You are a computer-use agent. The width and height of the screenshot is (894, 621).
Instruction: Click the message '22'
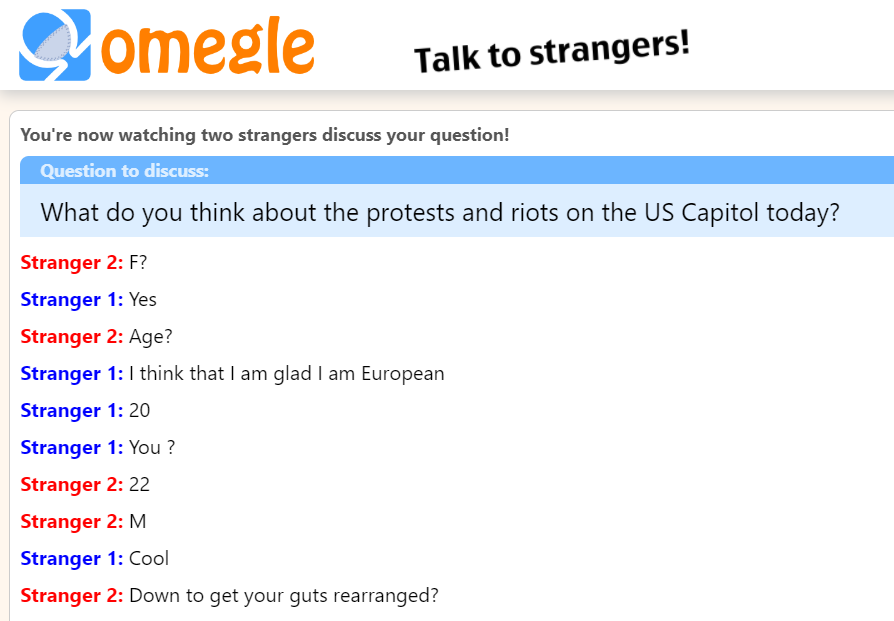coord(139,484)
